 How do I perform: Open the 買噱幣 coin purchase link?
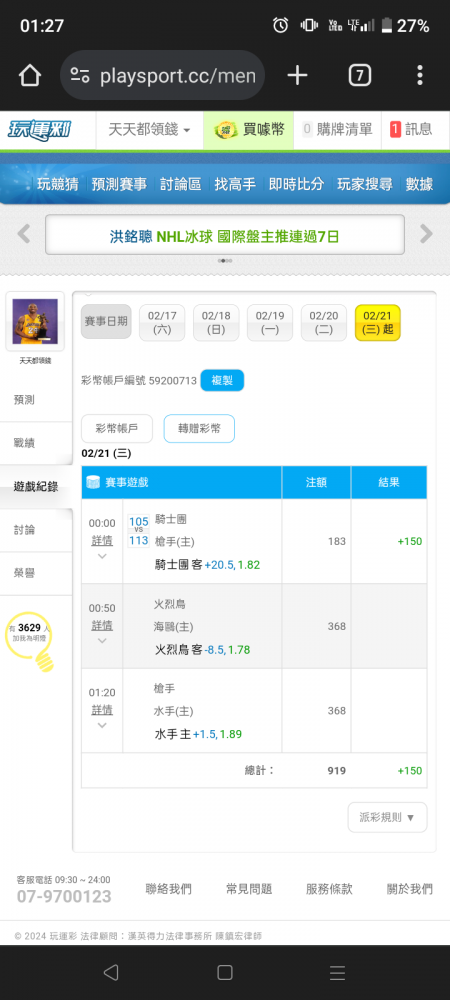249,129
